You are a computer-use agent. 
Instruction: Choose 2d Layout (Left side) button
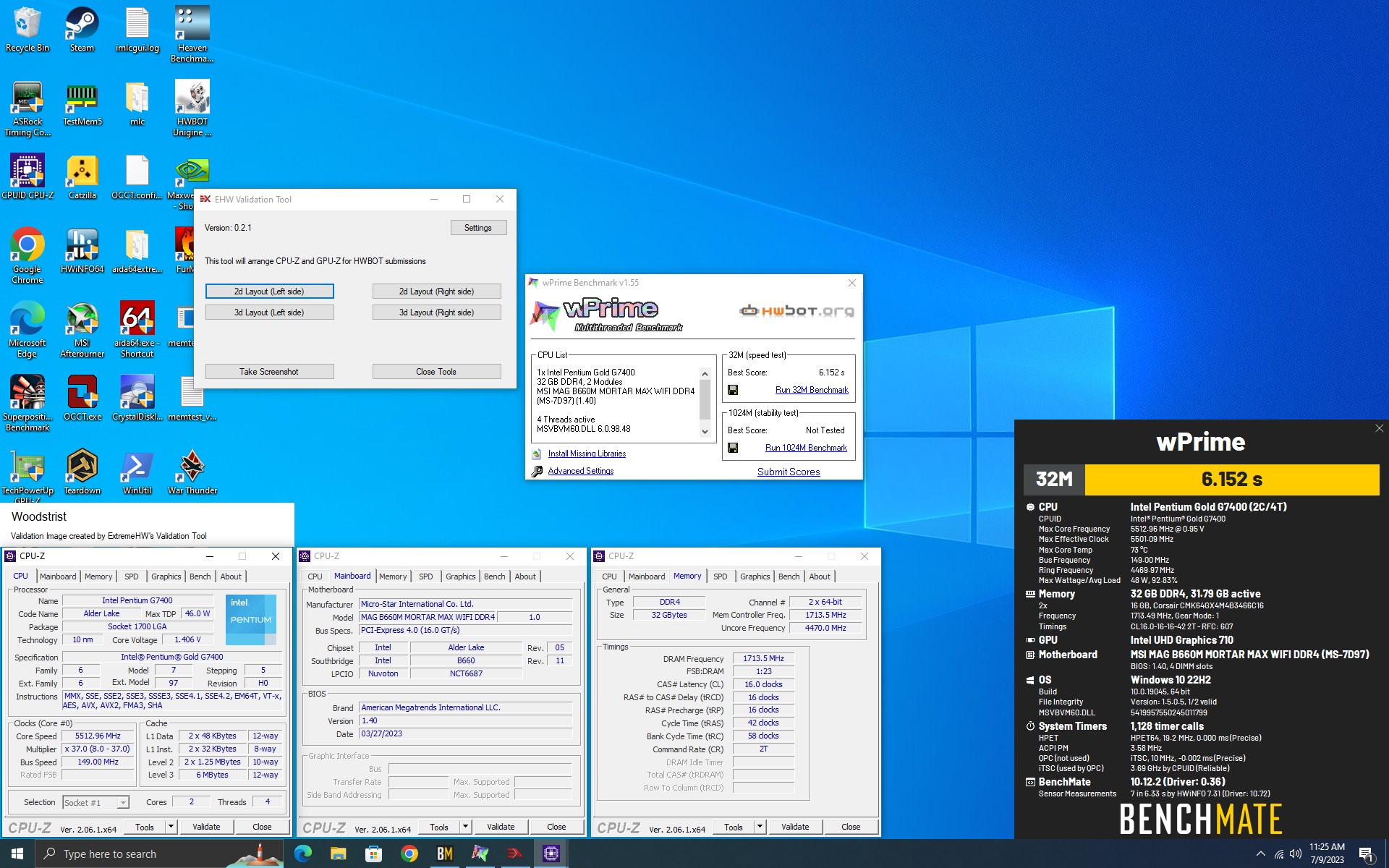click(269, 292)
